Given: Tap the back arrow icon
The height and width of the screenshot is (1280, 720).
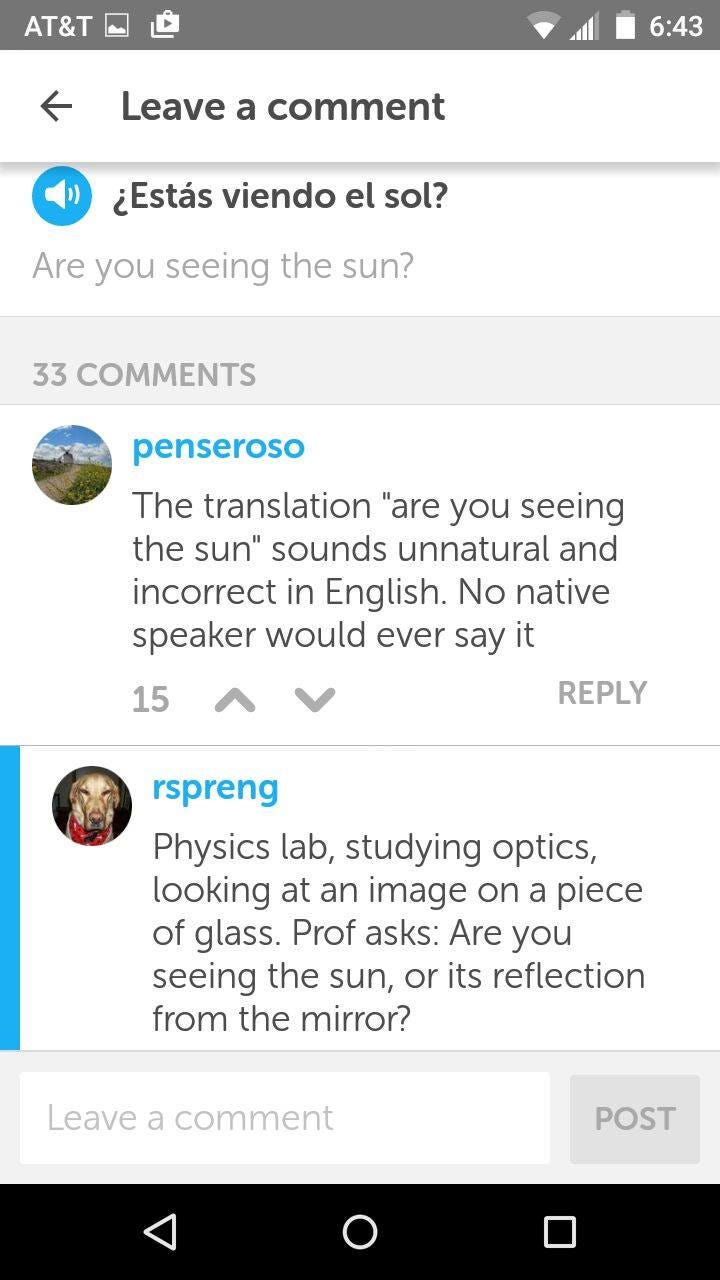Looking at the screenshot, I should pos(56,106).
